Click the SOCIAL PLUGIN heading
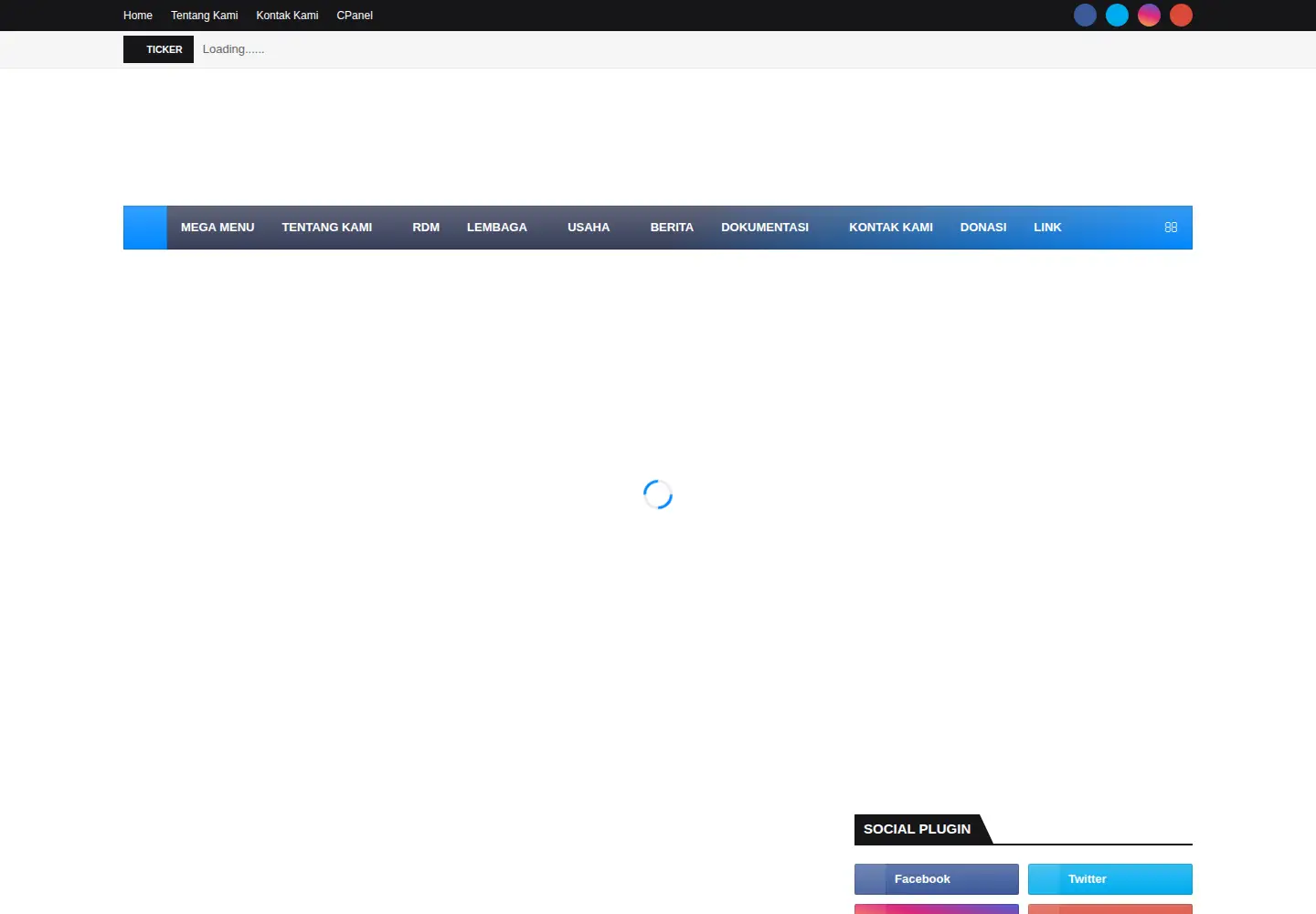 [x=918, y=829]
